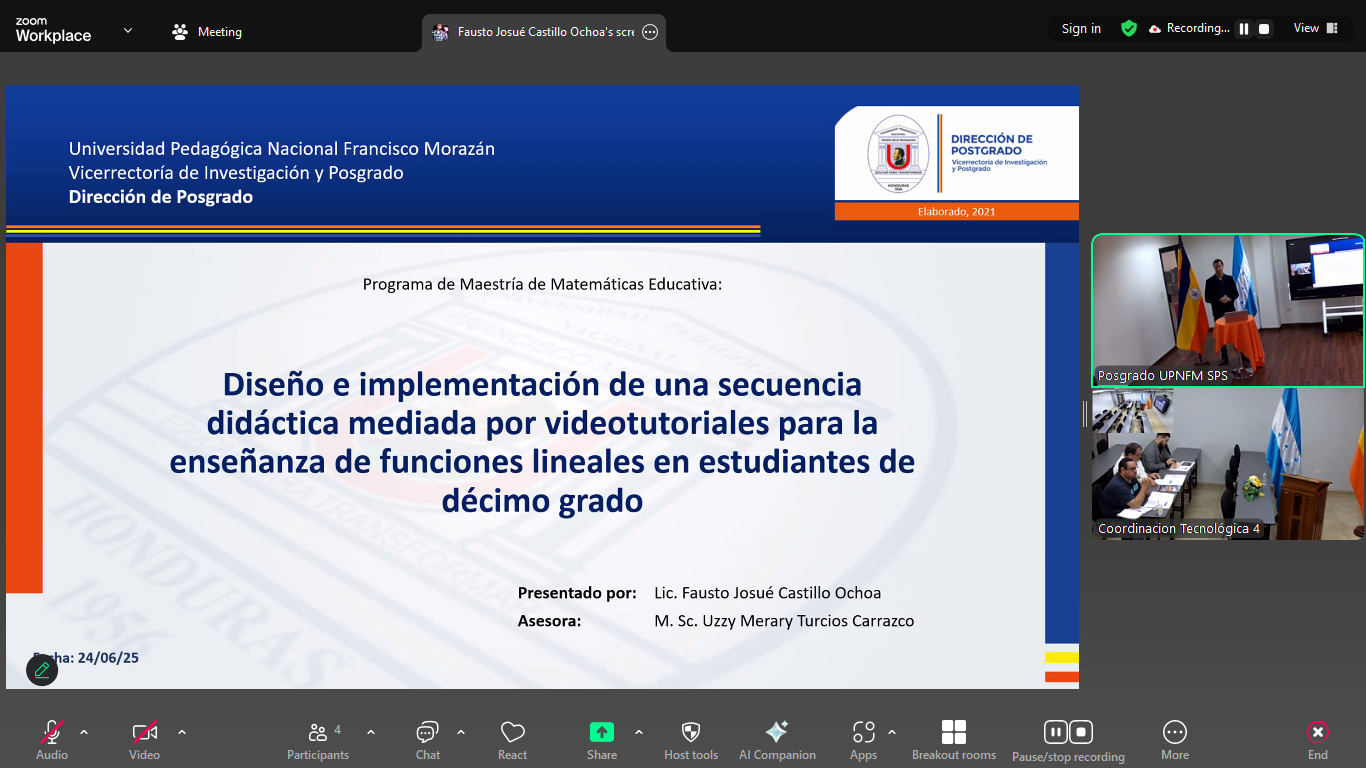Open Host tools shield menu
This screenshot has height=768, width=1366.
tap(691, 740)
